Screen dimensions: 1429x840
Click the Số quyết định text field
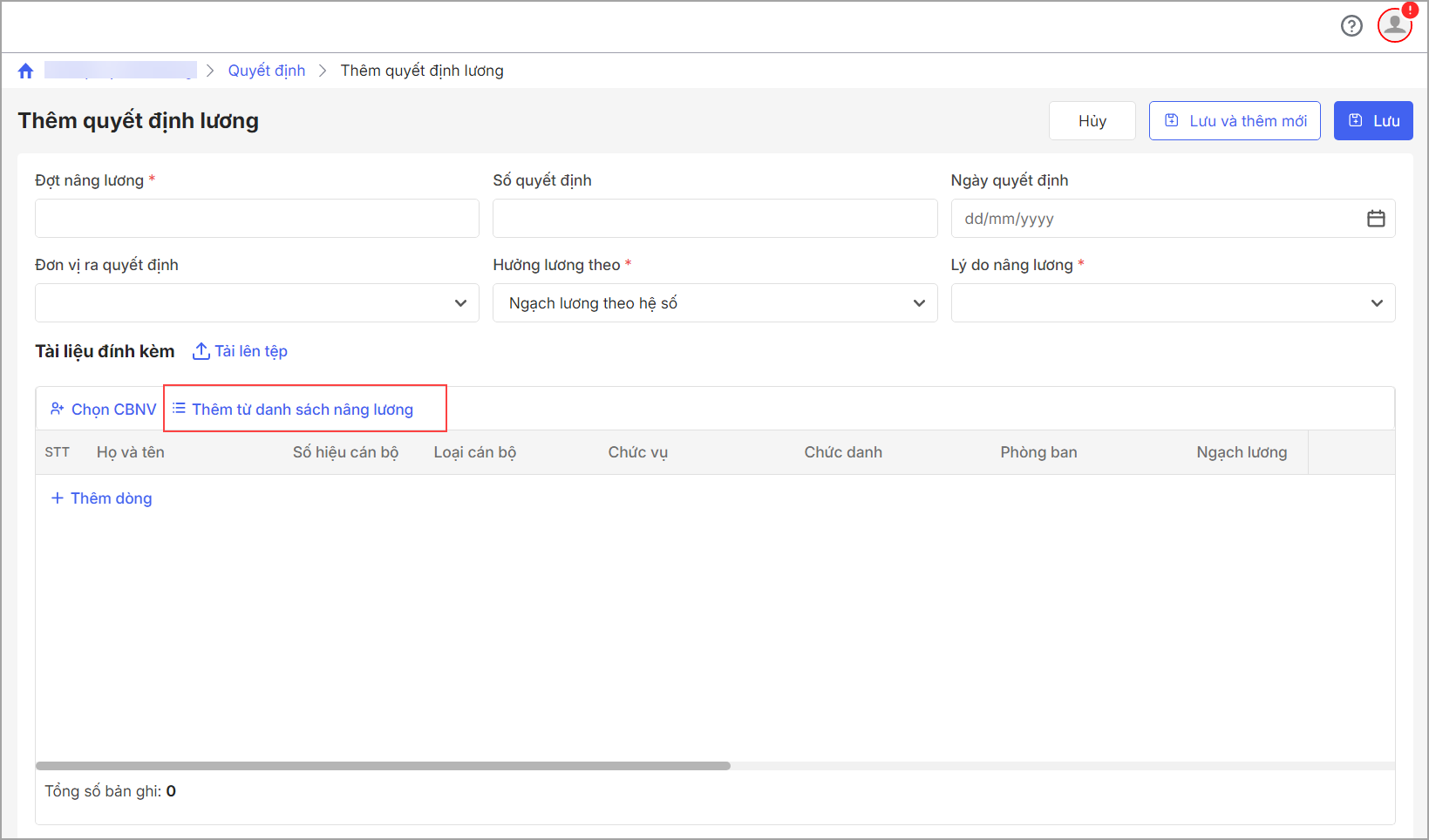click(715, 219)
